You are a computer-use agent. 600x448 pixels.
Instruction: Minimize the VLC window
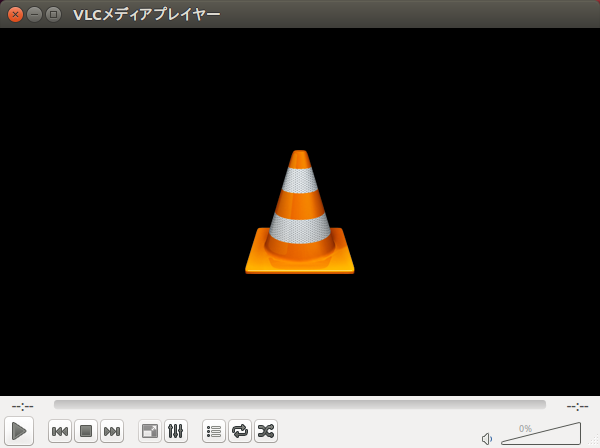coord(34,15)
